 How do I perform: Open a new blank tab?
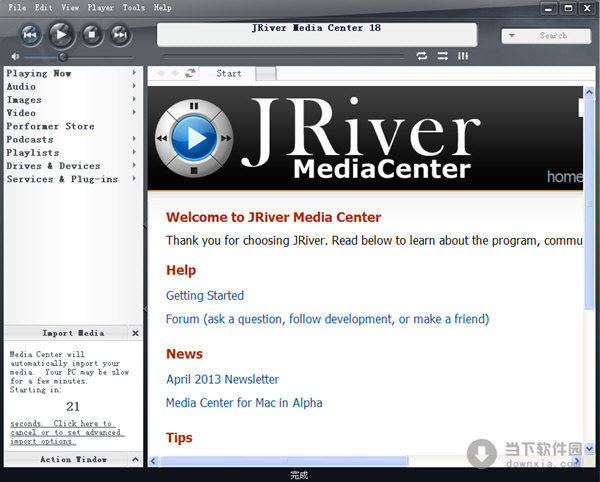[266, 73]
